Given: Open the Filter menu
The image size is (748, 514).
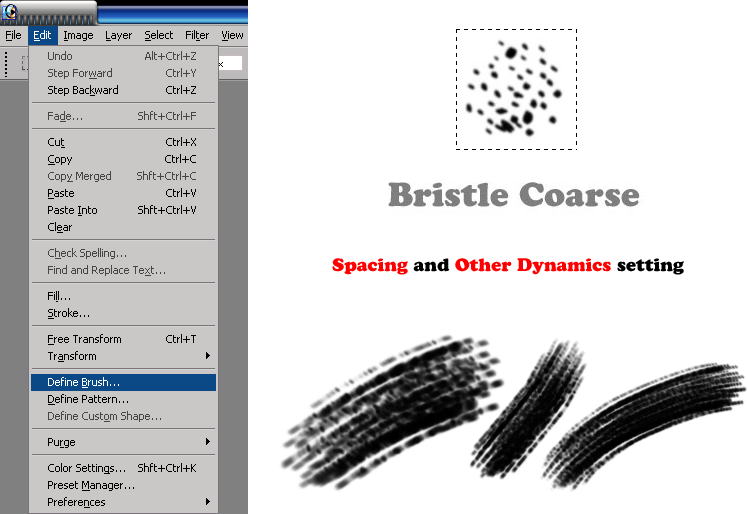Looking at the screenshot, I should tap(197, 35).
